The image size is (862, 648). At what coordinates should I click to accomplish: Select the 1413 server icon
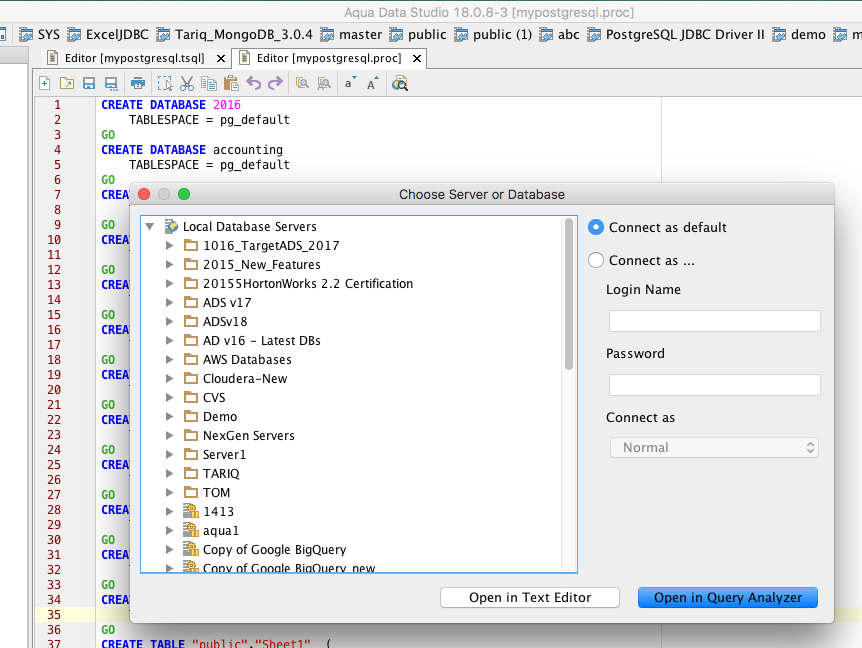click(x=191, y=511)
